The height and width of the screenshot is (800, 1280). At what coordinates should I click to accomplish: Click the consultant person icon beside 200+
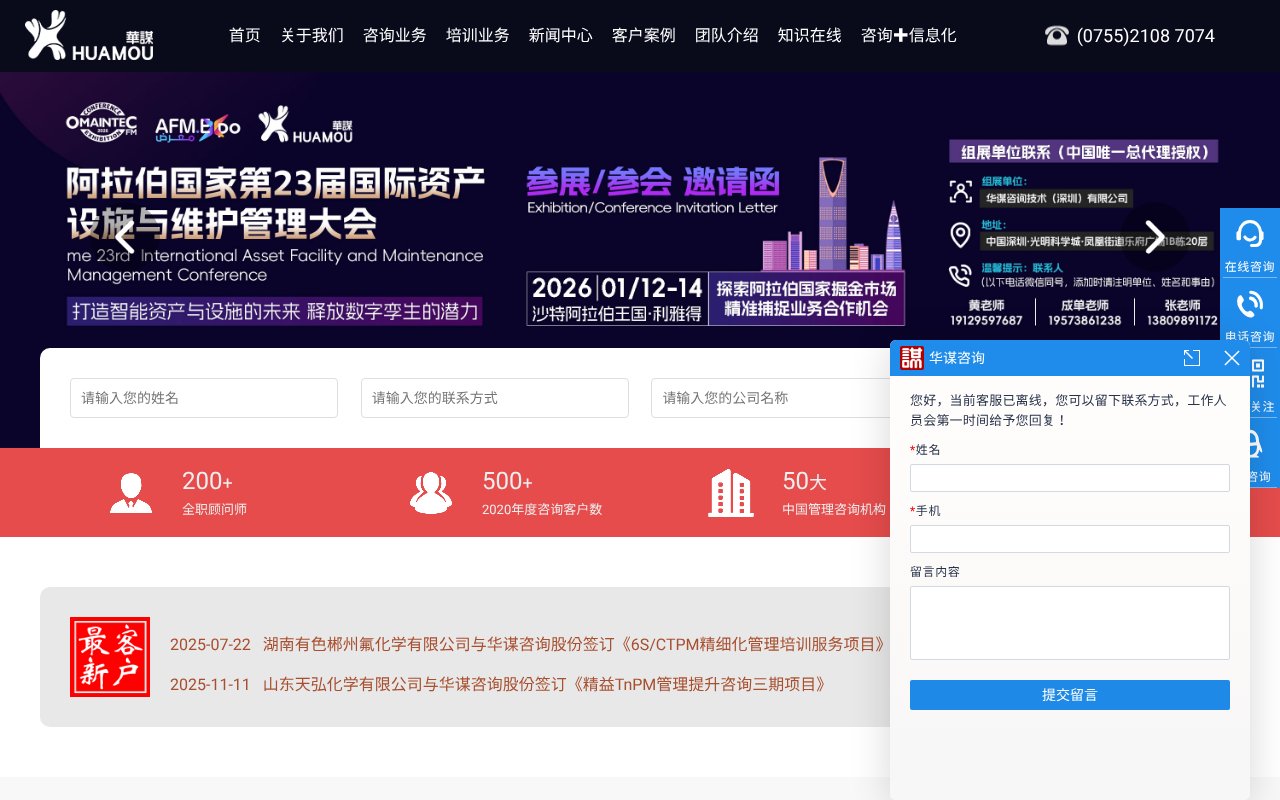[x=131, y=492]
